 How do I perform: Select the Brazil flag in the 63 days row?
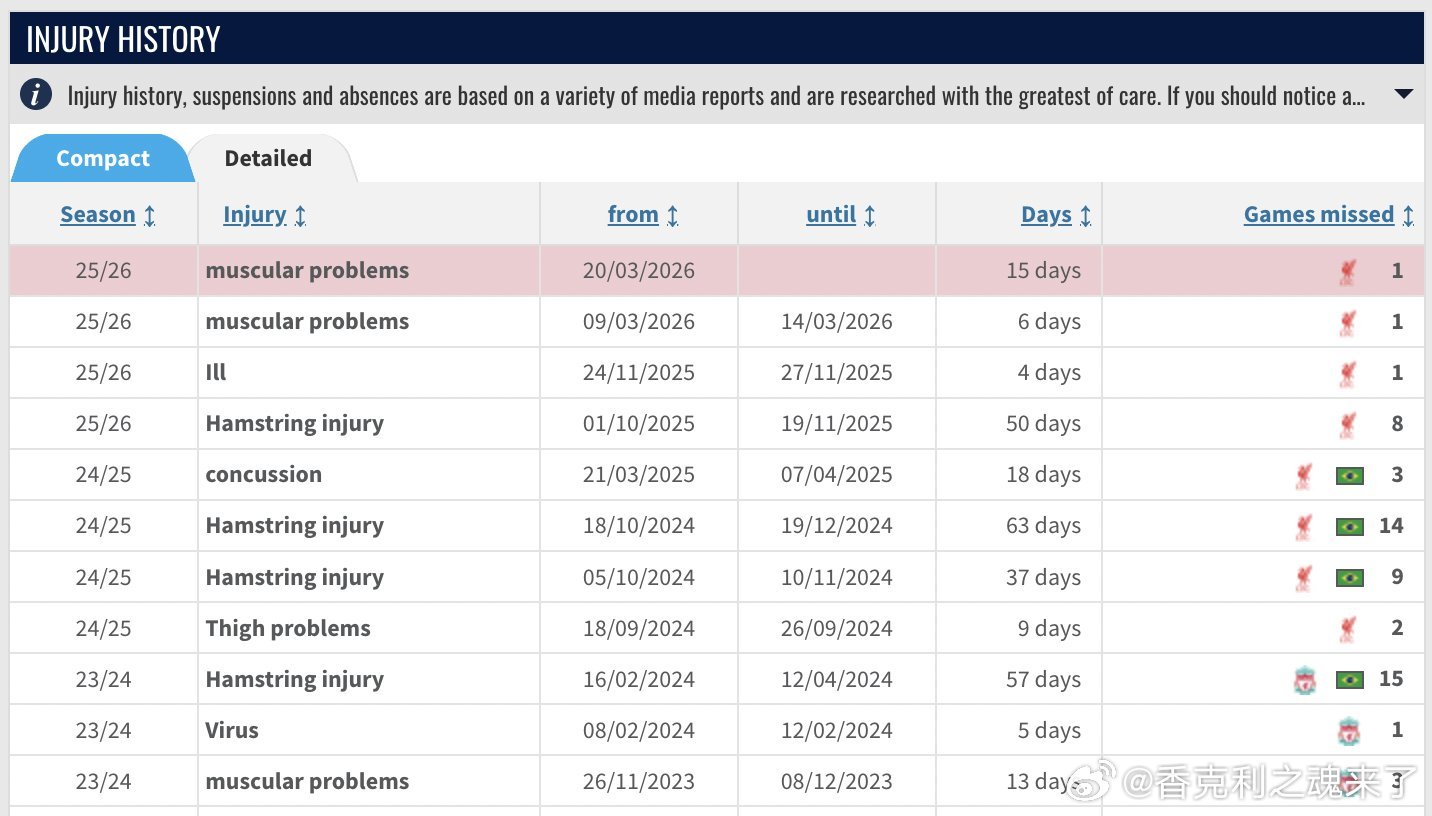point(1350,526)
